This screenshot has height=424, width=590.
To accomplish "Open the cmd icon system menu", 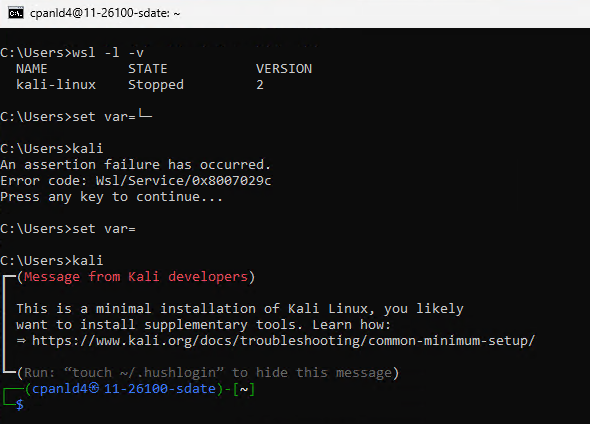I will 16,13.
